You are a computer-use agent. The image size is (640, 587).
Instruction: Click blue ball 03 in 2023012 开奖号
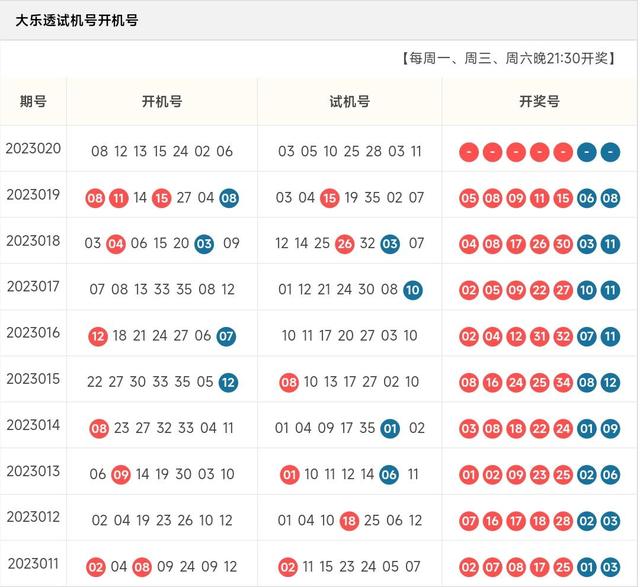click(x=610, y=521)
